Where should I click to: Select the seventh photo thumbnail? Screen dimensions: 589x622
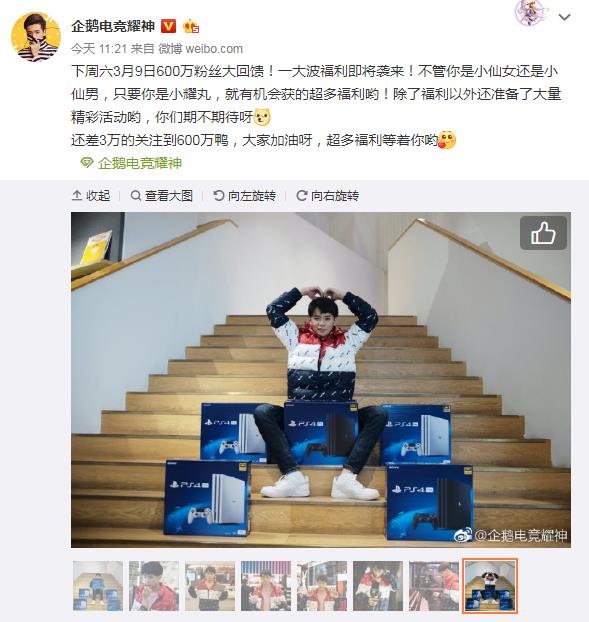point(434,586)
